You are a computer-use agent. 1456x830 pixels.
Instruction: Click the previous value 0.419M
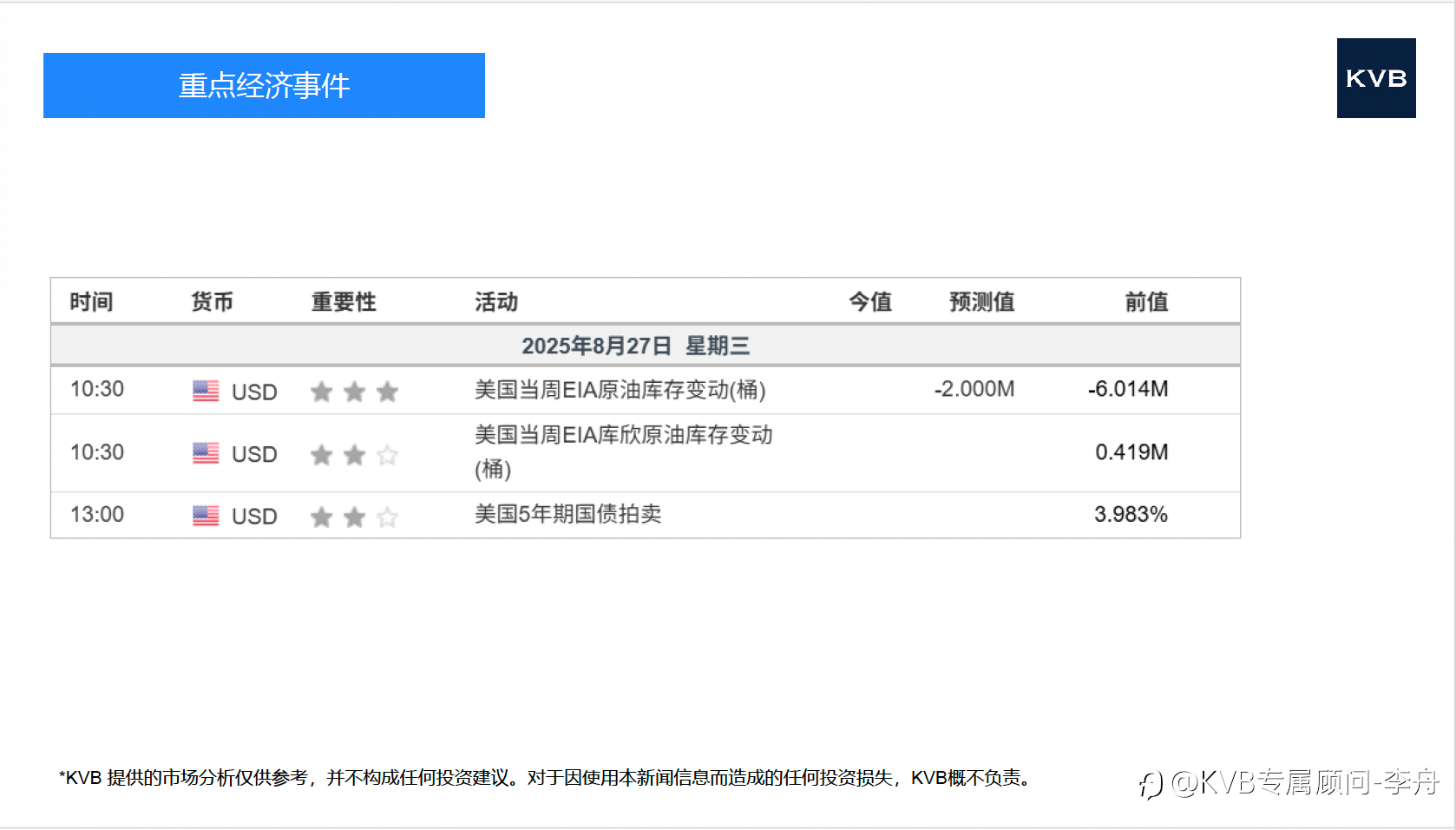(x=1131, y=452)
